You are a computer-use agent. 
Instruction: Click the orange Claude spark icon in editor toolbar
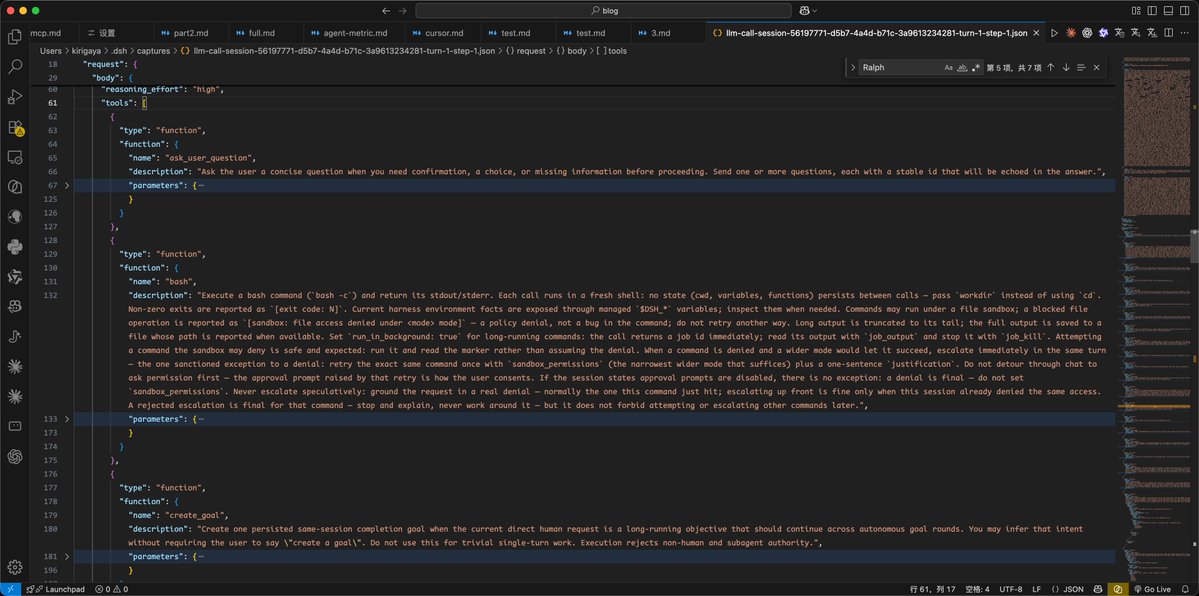pos(1071,33)
